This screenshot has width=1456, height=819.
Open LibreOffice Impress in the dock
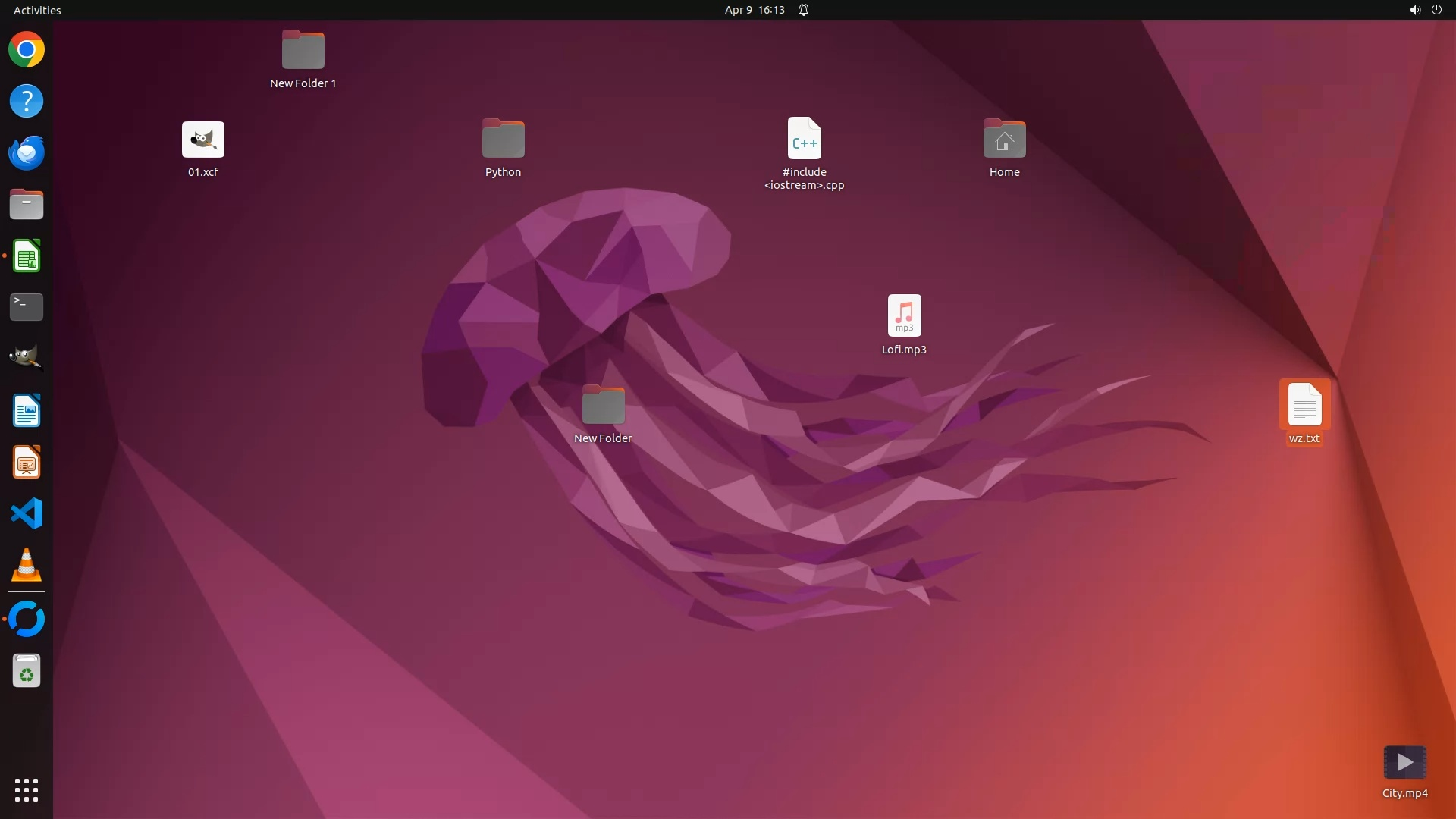pyautogui.click(x=27, y=462)
